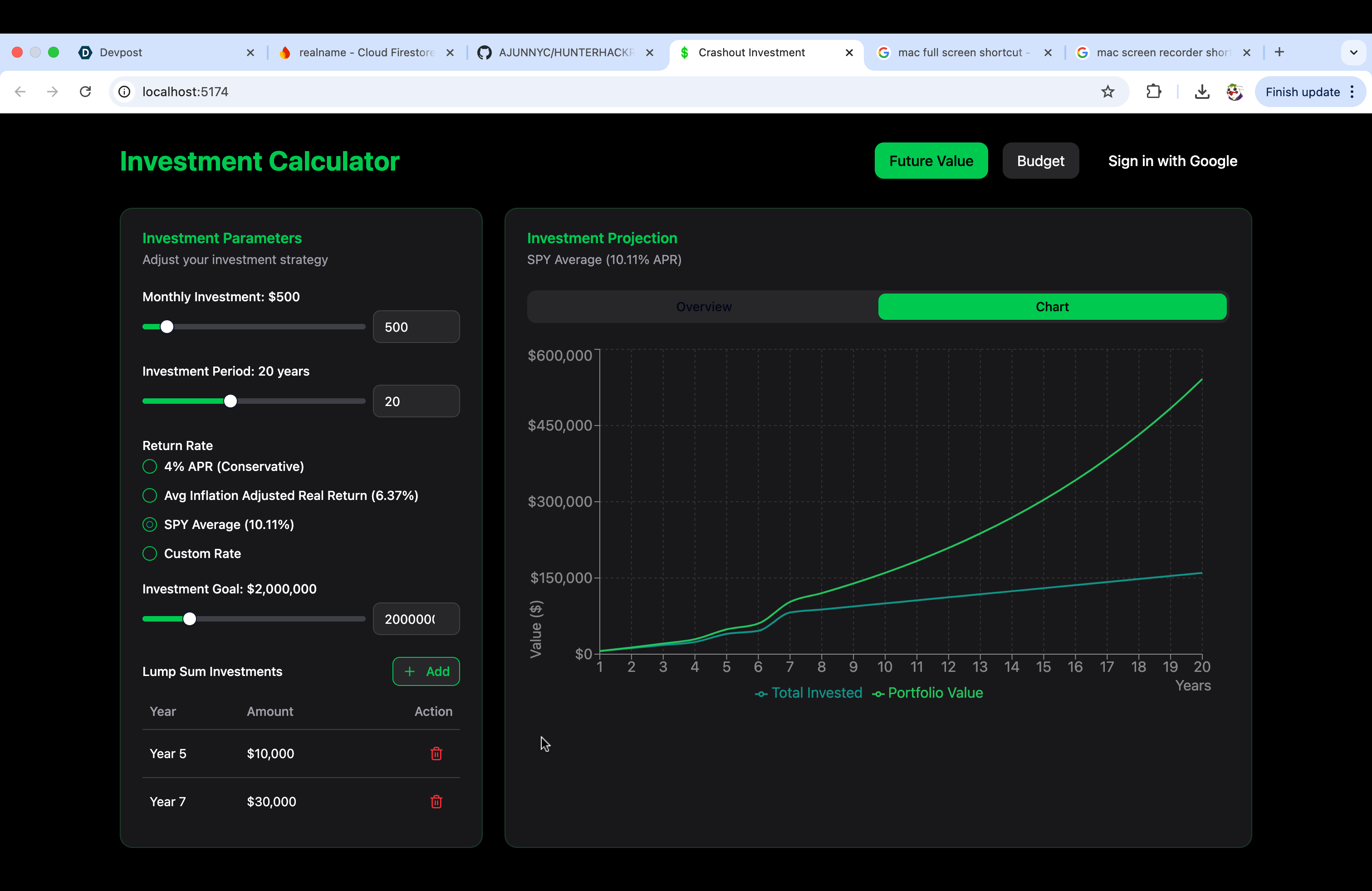Switch to the Overview tab
The height and width of the screenshot is (891, 1372).
point(703,307)
